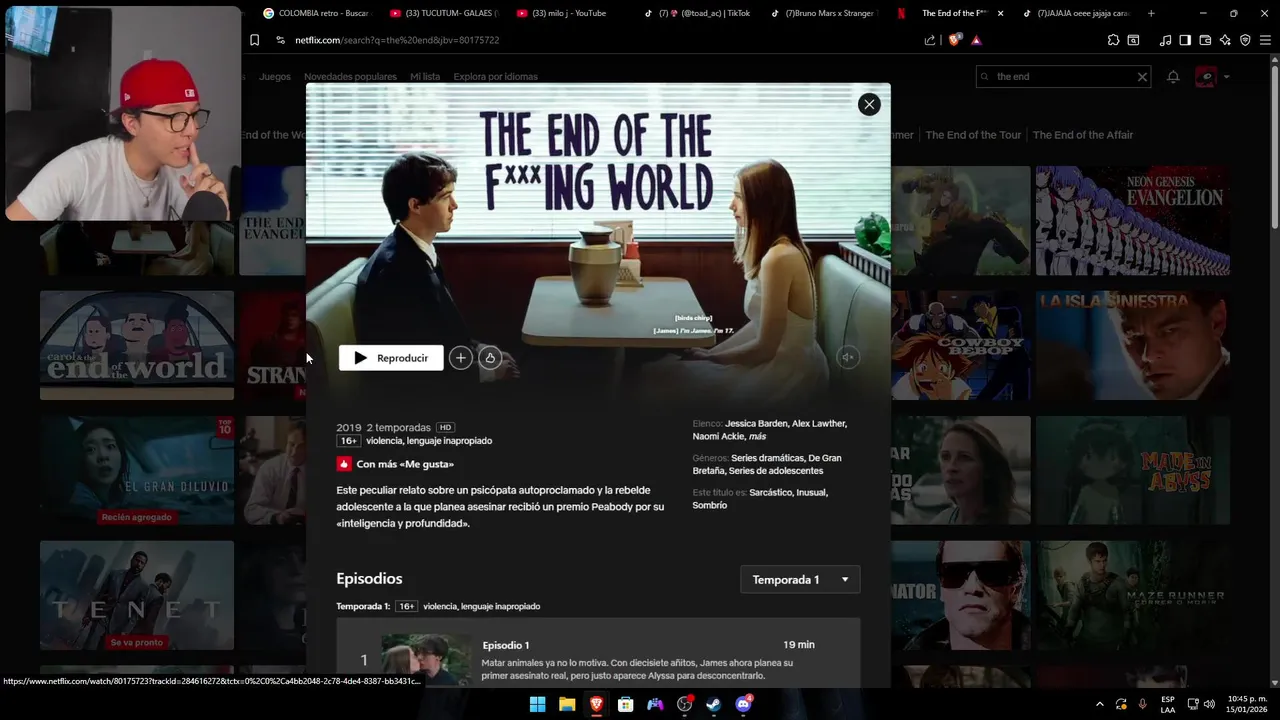Open Neon Genesis Evangelion thumbnail
1280x720 pixels.
click(1133, 221)
